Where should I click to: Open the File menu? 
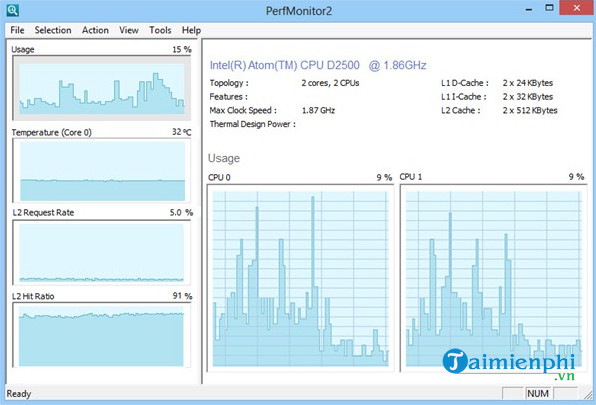17,30
